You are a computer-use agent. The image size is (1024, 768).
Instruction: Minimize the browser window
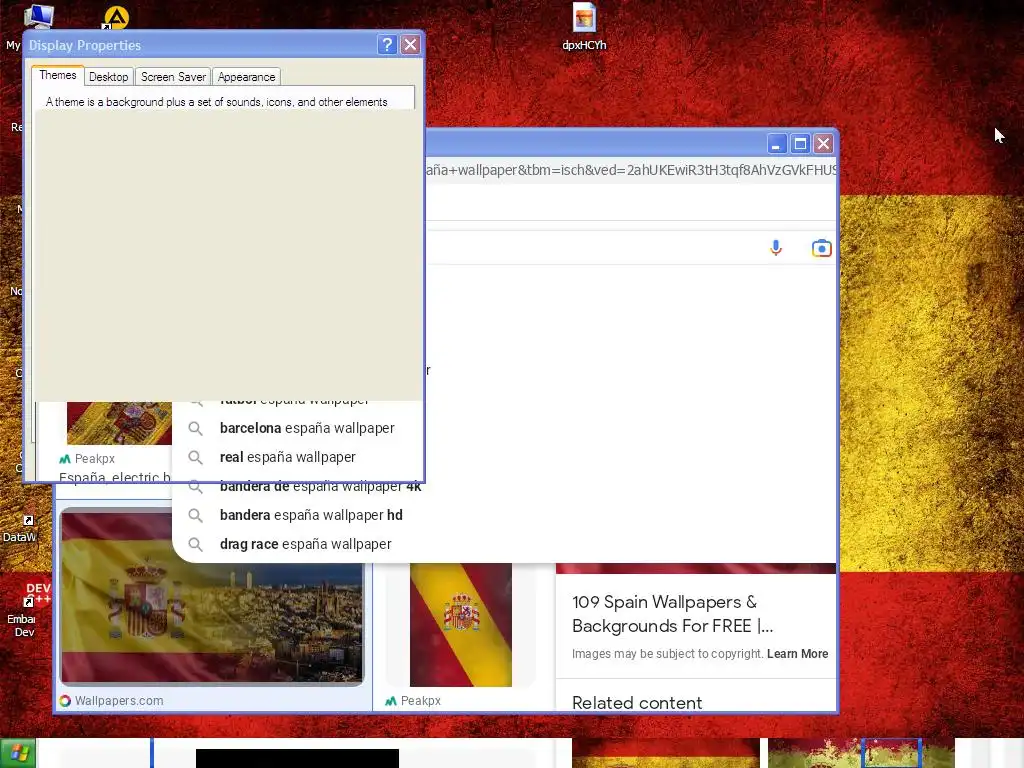776,144
